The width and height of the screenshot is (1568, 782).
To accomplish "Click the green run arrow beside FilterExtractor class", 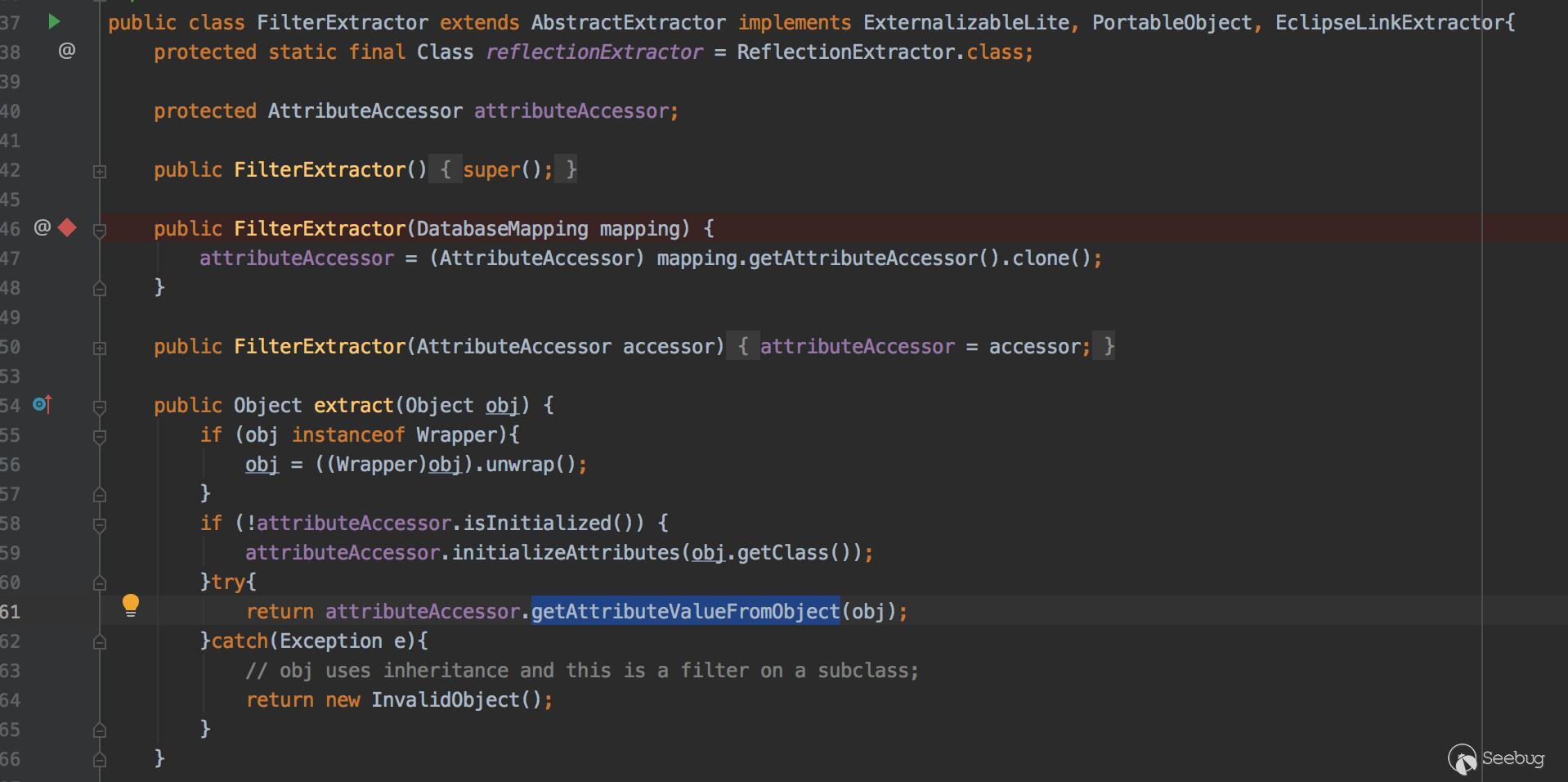I will [x=54, y=21].
